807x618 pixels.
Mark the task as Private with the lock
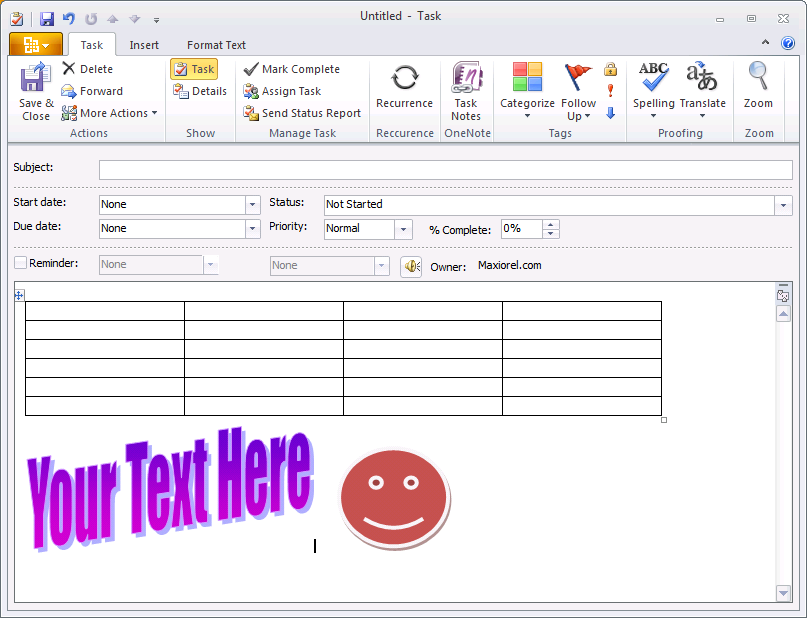(x=610, y=69)
